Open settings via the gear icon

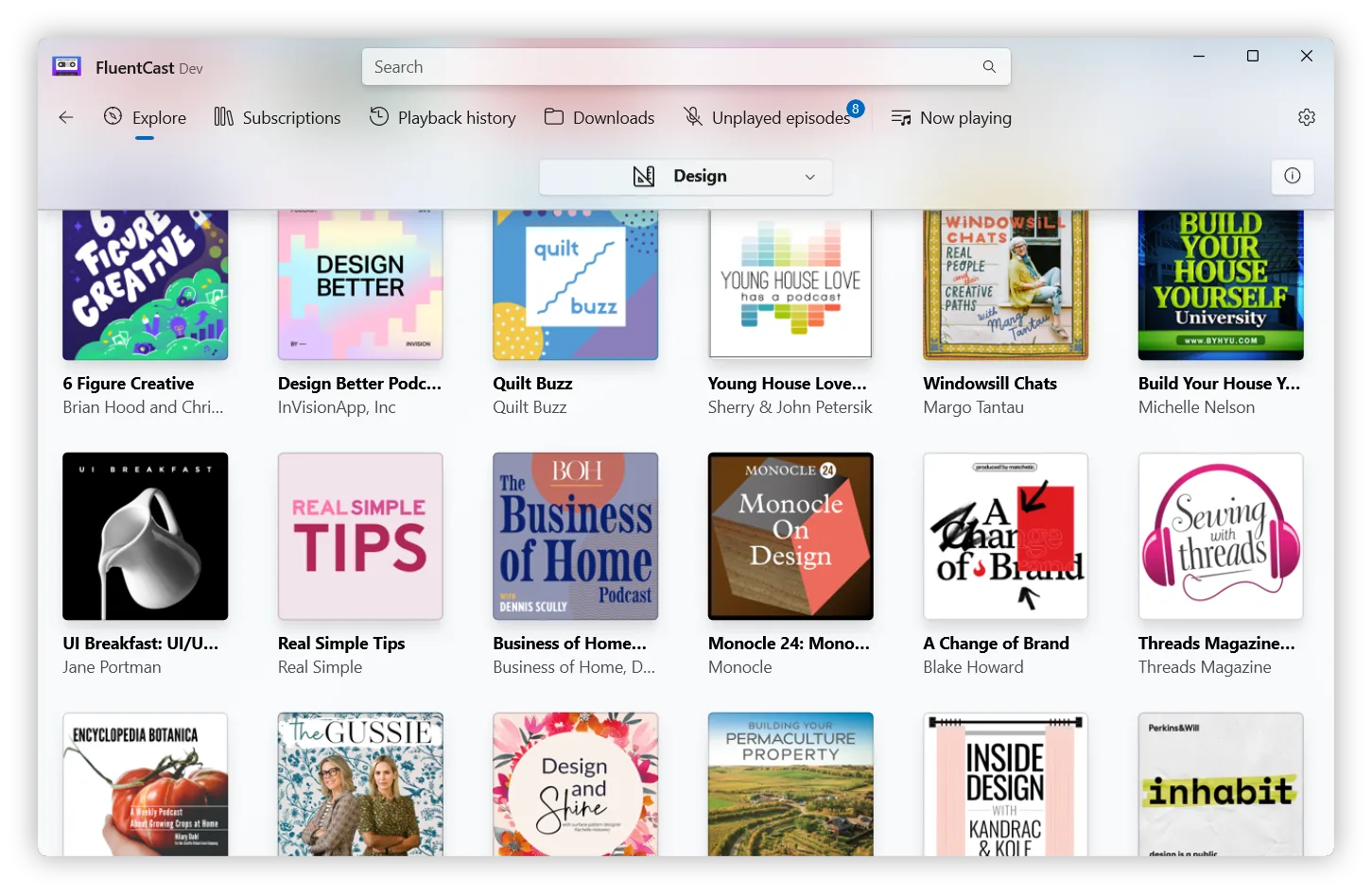1307,117
